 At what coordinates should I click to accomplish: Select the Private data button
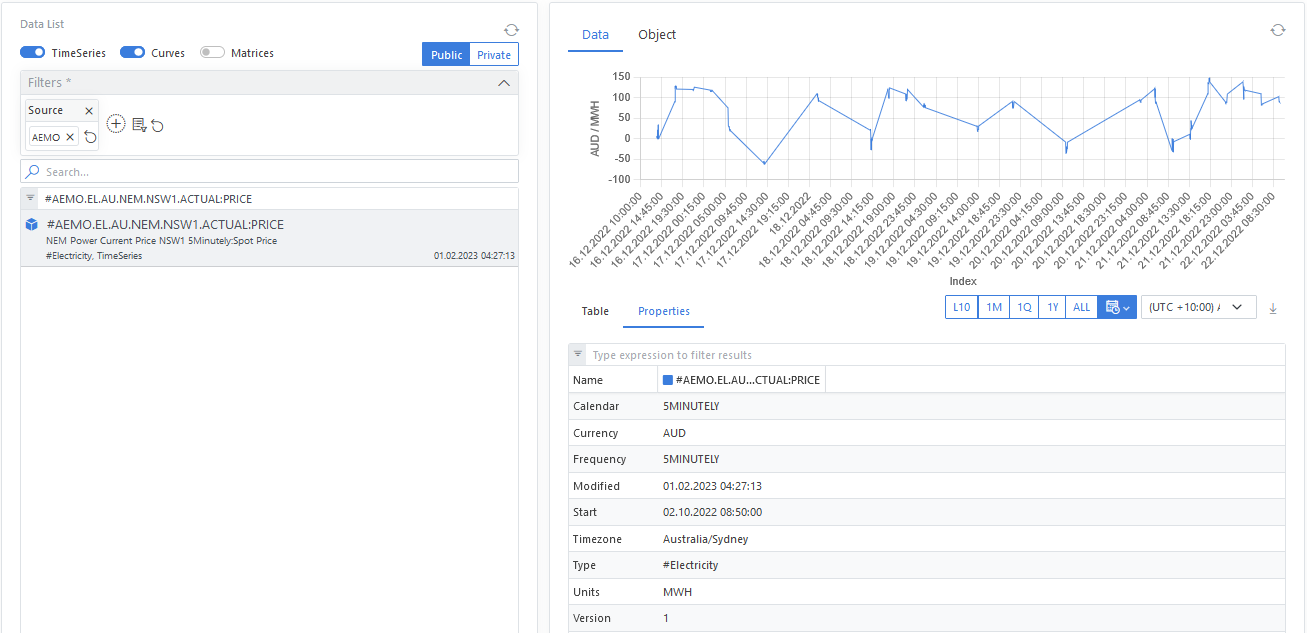click(494, 55)
